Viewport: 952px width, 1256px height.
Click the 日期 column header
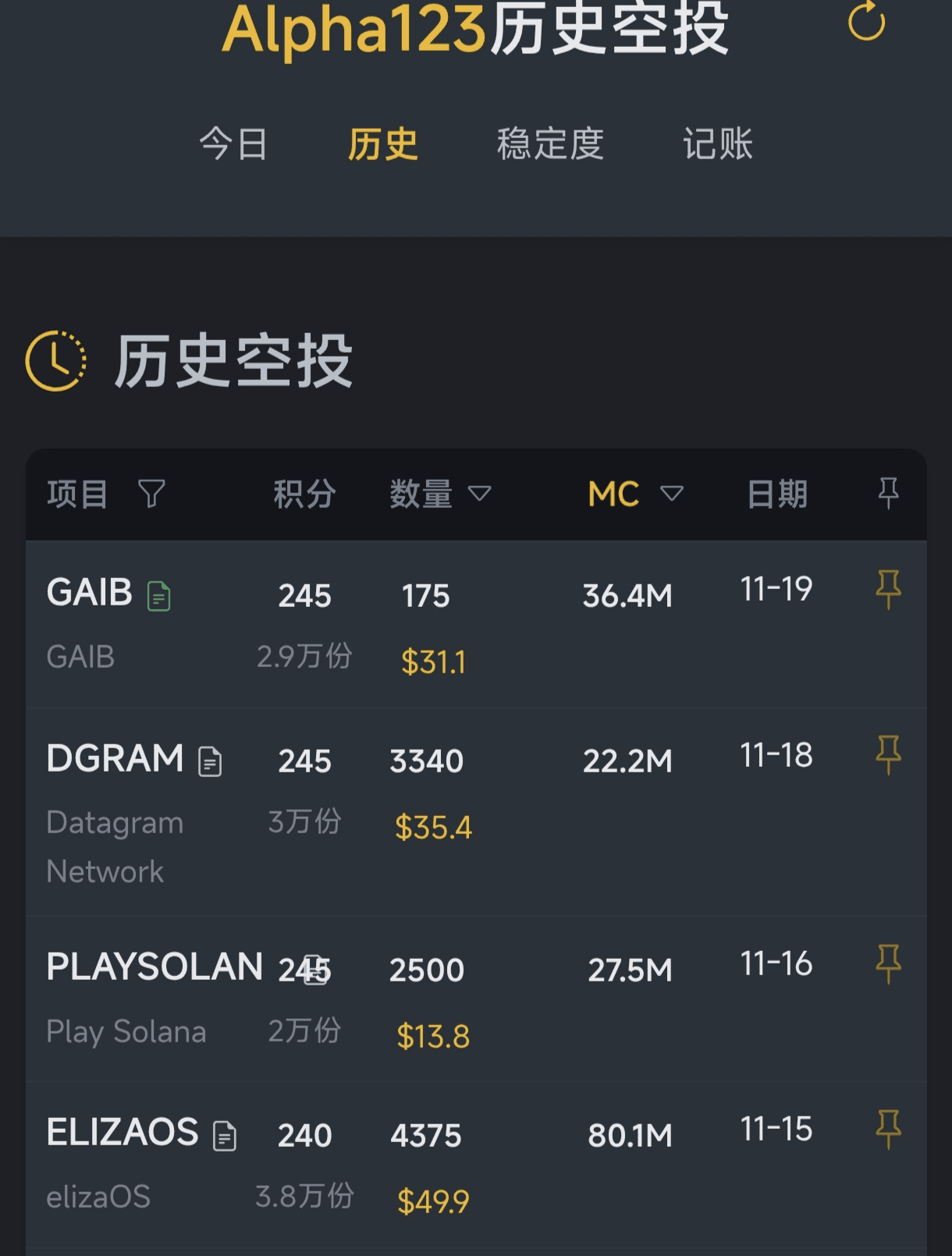pyautogui.click(x=777, y=494)
